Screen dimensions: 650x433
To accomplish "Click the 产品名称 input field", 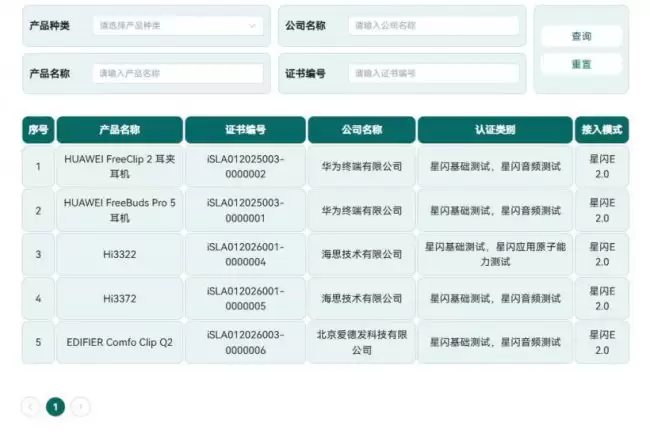I will [178, 74].
